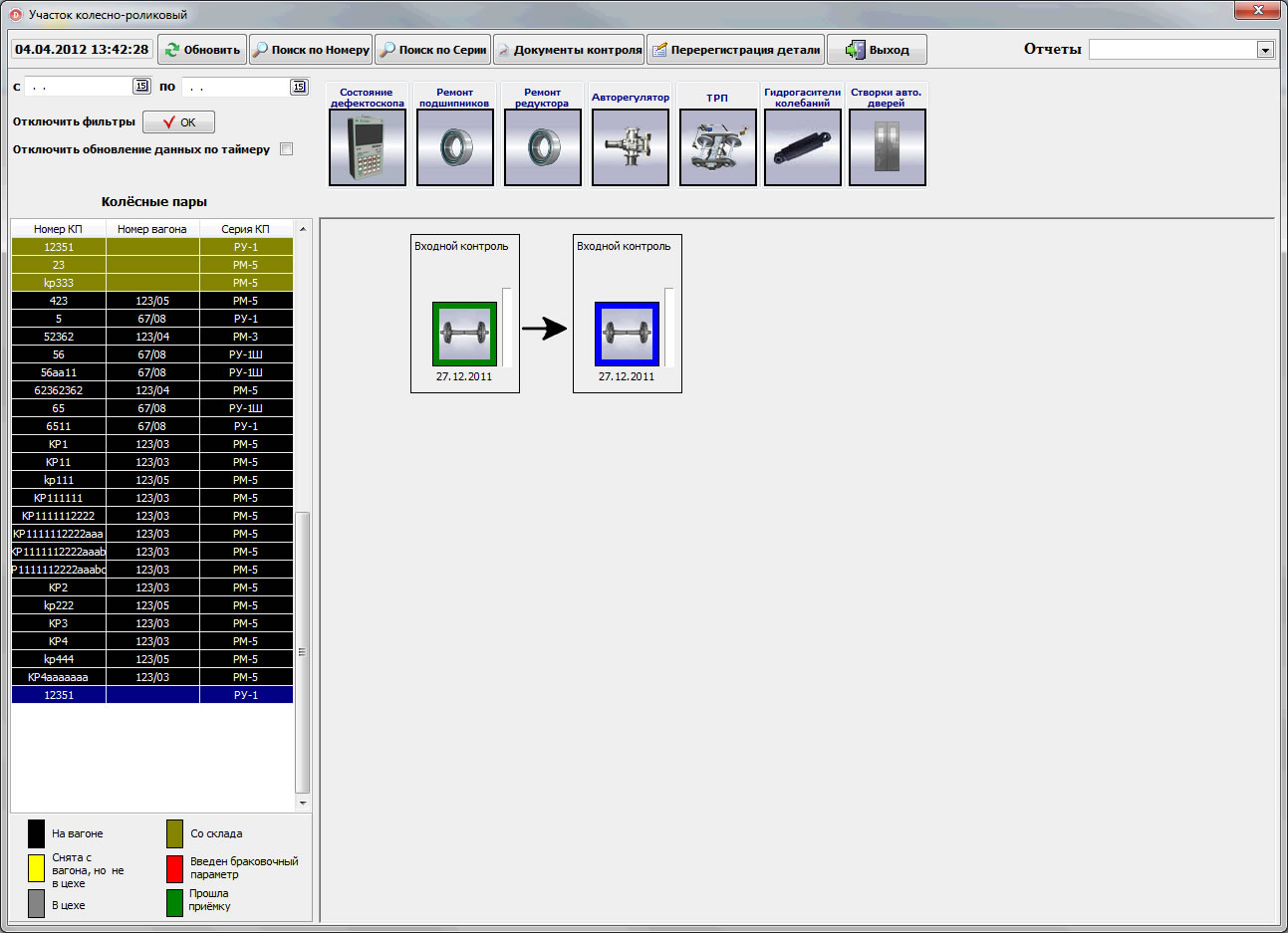This screenshot has height=933, width=1288.
Task: Click the Документы контроля button
Action: click(x=569, y=50)
